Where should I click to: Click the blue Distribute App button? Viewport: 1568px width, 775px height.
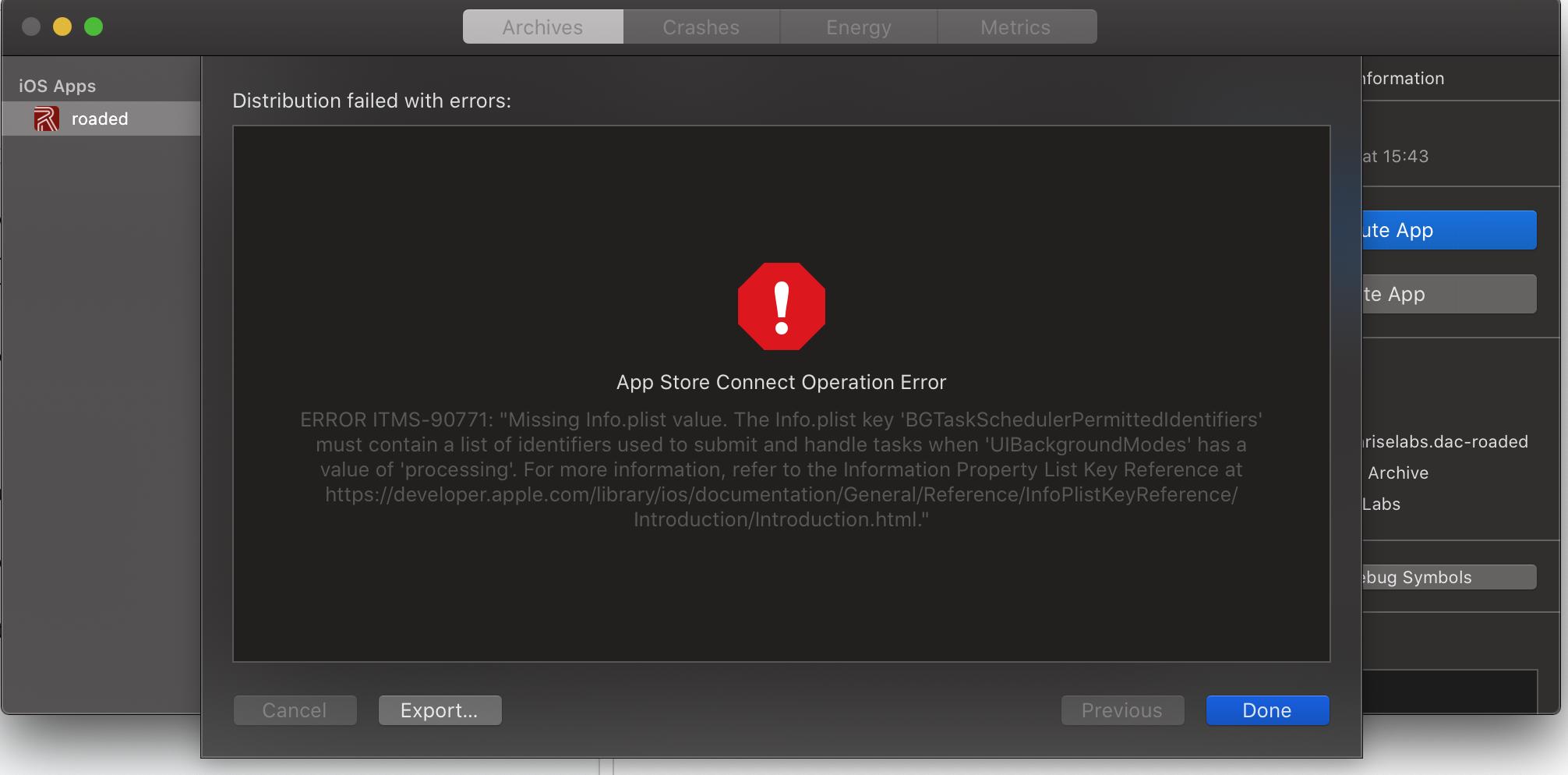pos(1450,230)
